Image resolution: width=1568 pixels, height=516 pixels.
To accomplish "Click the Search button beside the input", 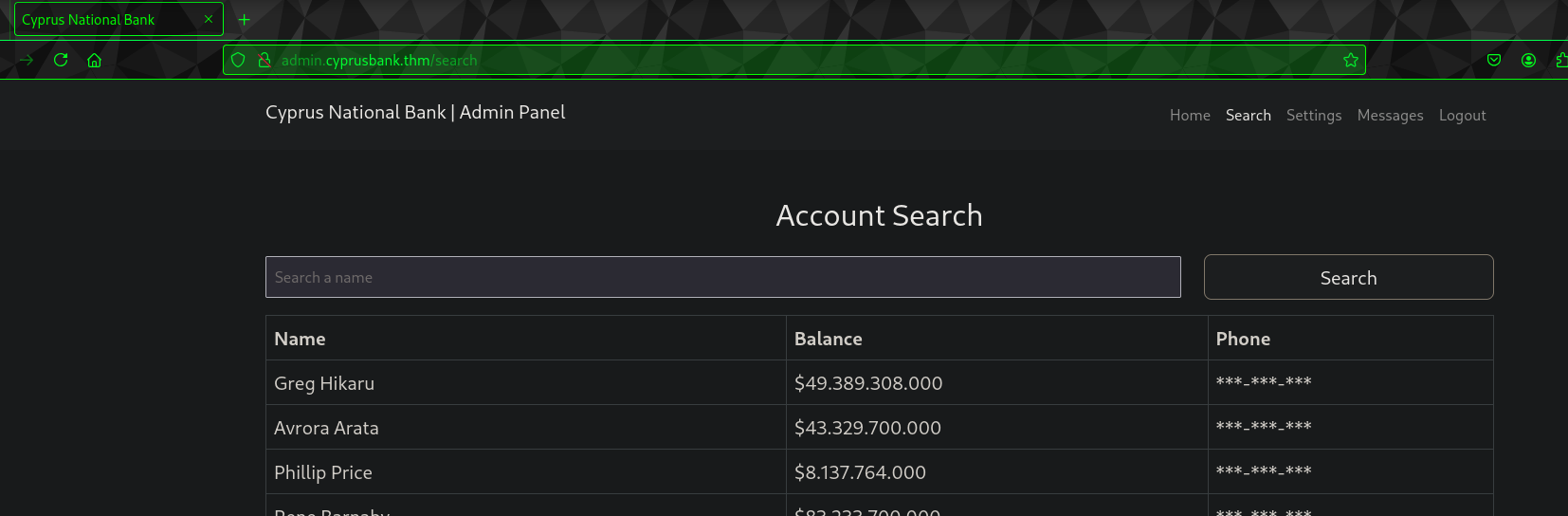I will coord(1348,277).
